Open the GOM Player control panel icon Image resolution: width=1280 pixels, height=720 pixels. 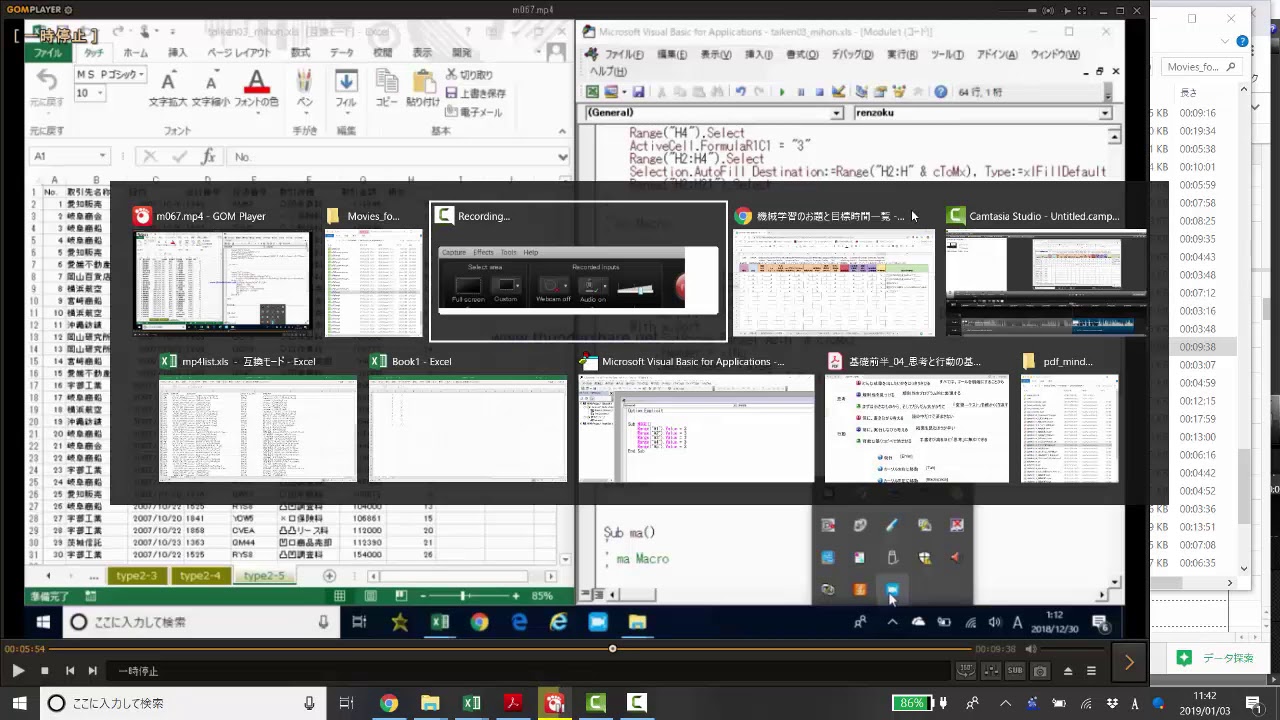[x=990, y=671]
